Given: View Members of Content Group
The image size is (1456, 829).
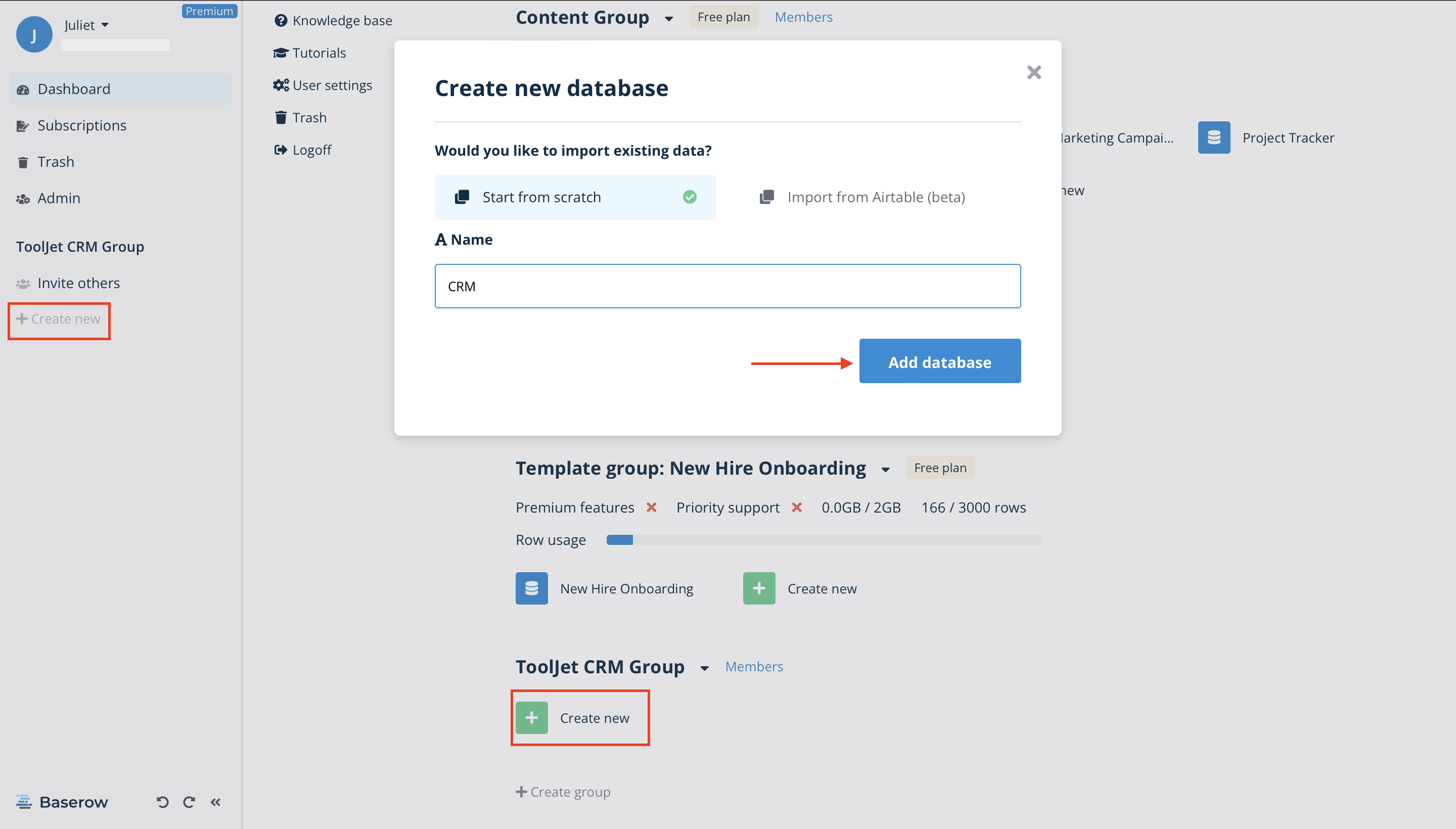Looking at the screenshot, I should click(803, 17).
